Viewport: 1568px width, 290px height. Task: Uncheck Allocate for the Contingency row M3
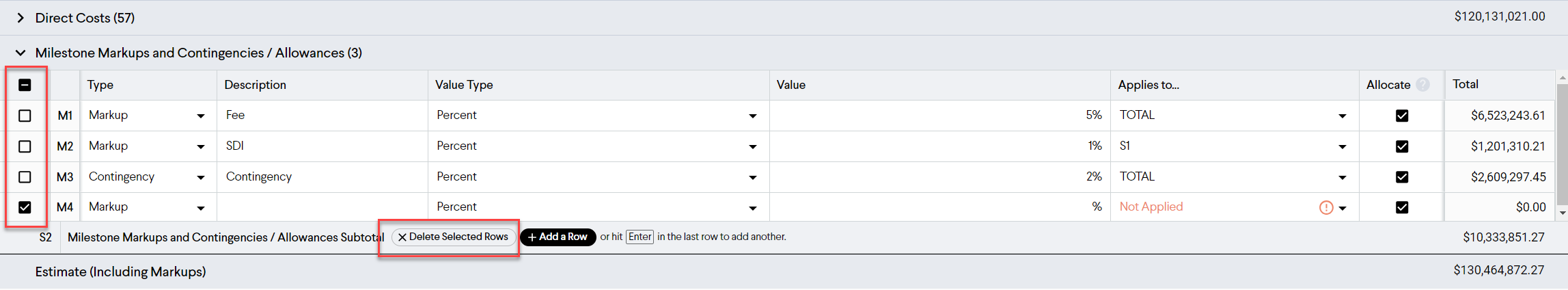coord(1402,177)
